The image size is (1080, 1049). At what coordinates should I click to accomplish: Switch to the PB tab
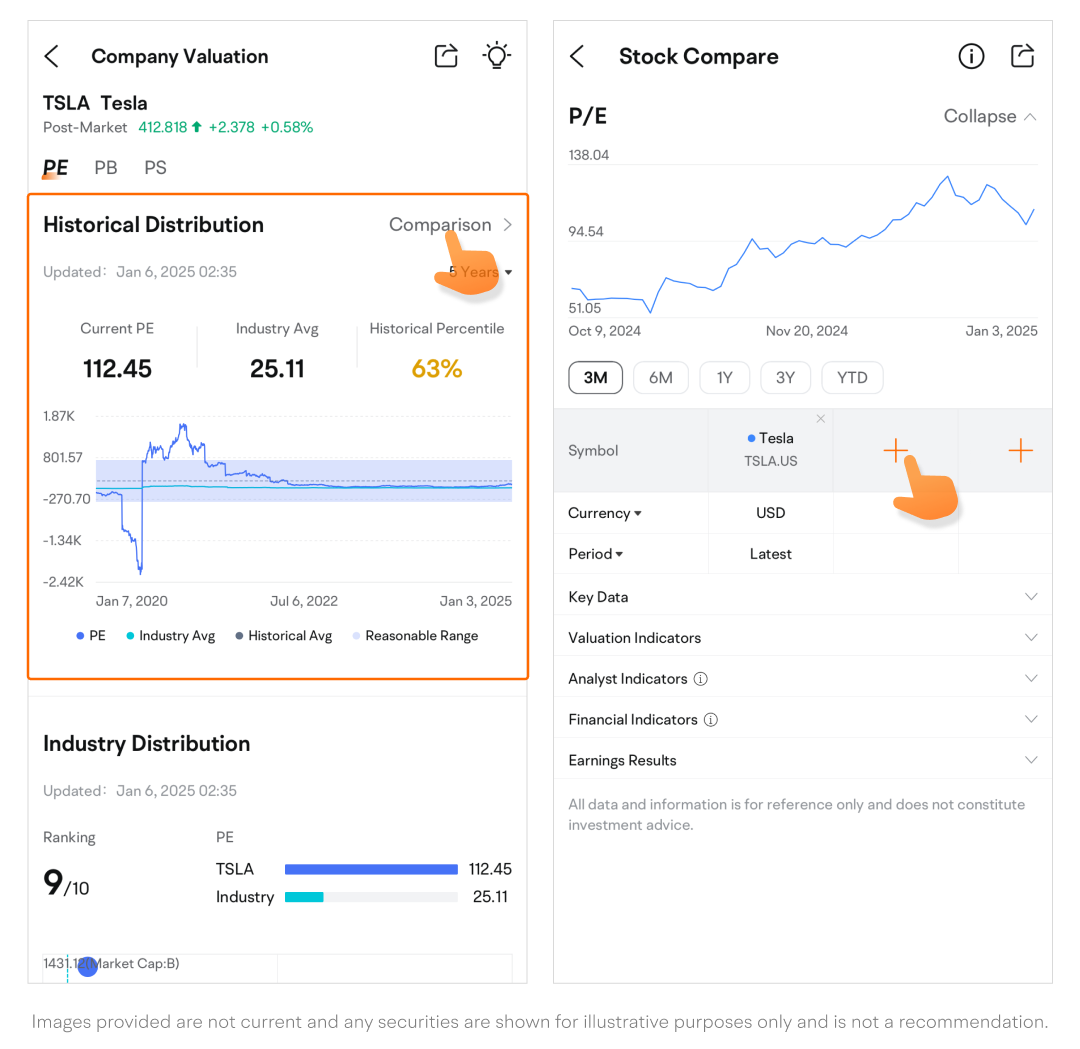[106, 168]
